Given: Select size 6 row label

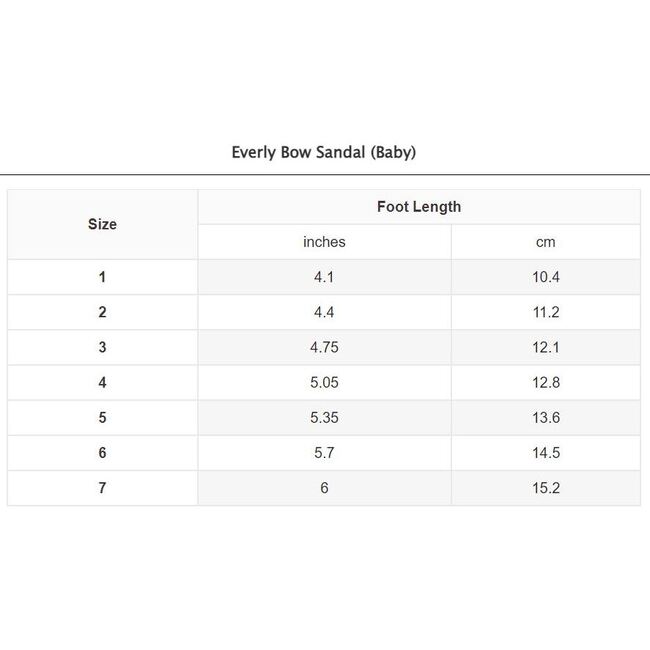Looking at the screenshot, I should point(102,453).
